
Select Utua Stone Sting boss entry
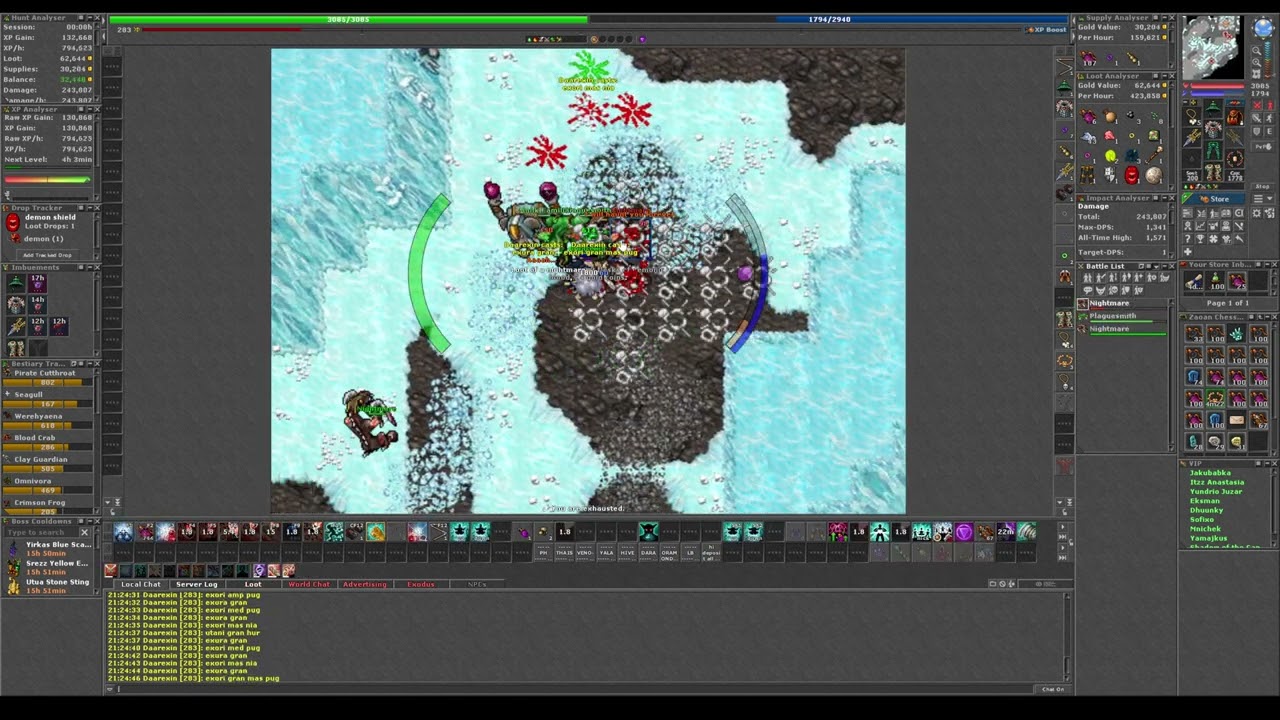tap(50, 586)
